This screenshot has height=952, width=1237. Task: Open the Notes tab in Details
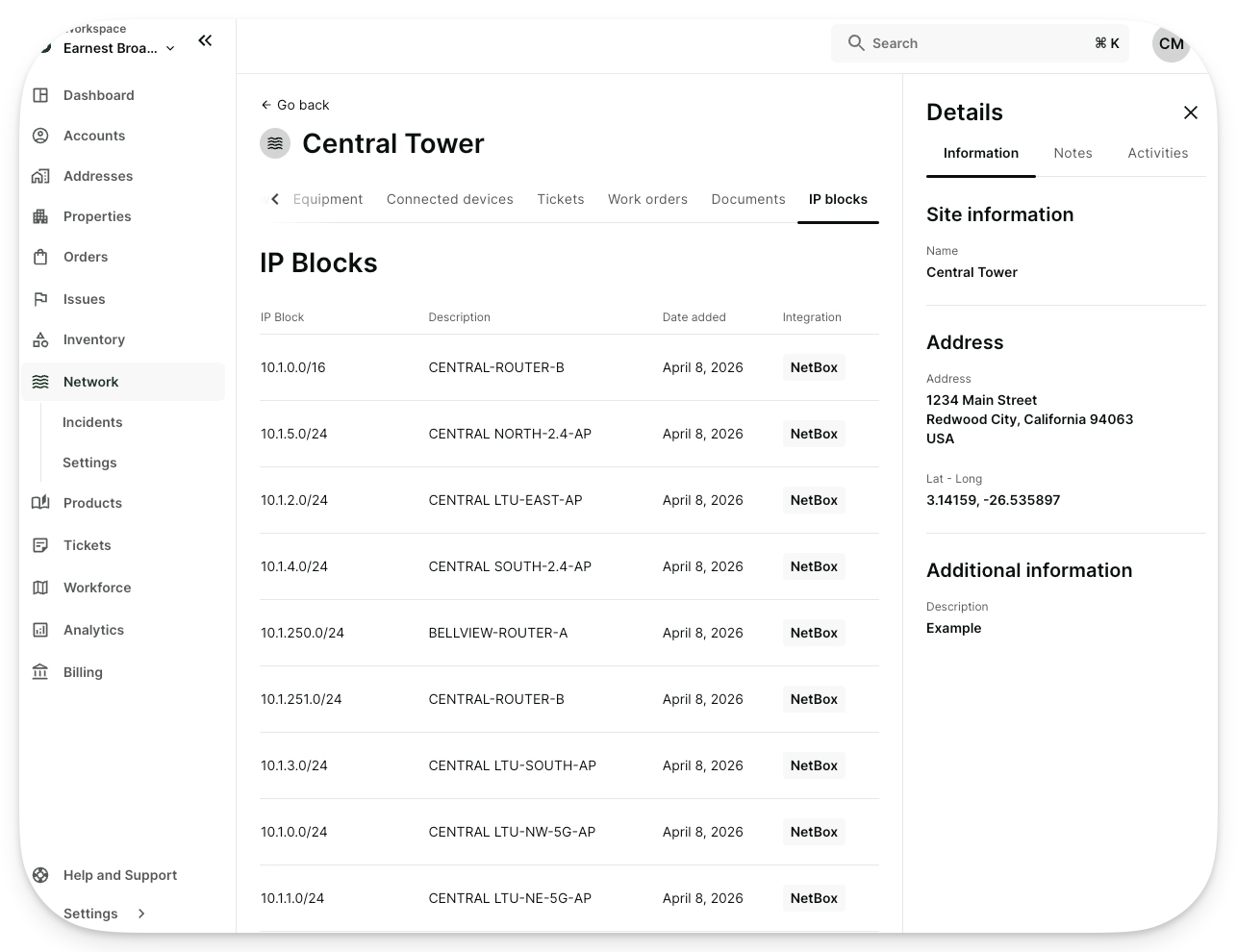[1073, 153]
